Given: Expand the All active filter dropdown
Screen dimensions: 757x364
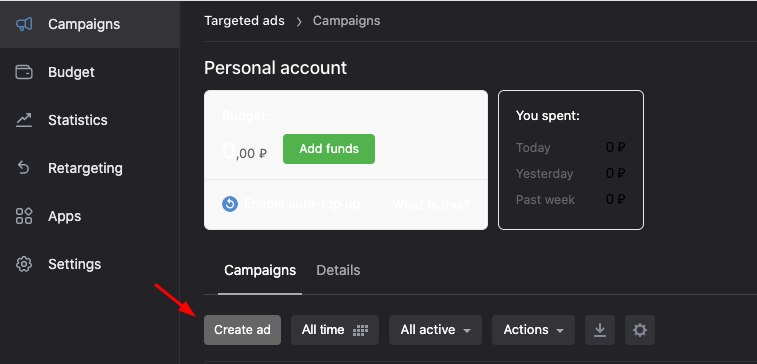Looking at the screenshot, I should [435, 330].
